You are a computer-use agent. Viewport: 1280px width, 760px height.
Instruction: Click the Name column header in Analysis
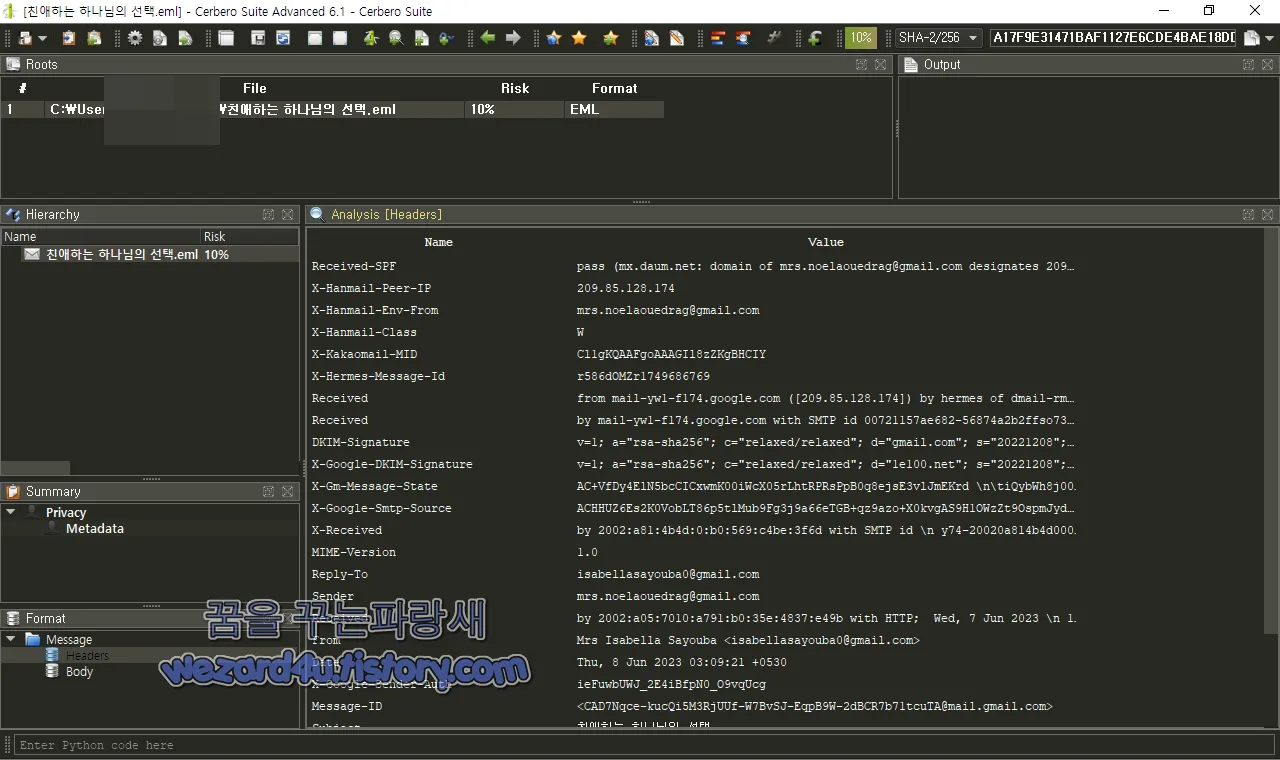438,242
